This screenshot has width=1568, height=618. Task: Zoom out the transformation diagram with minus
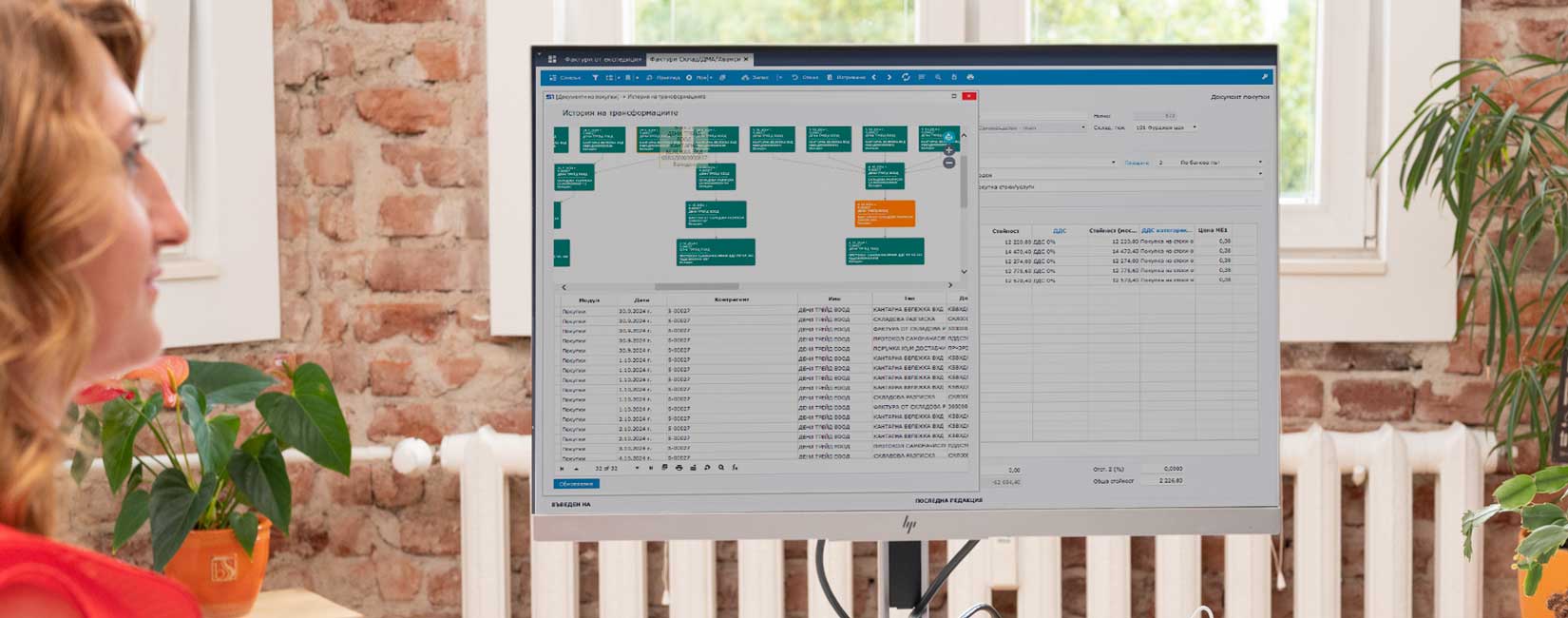click(948, 164)
